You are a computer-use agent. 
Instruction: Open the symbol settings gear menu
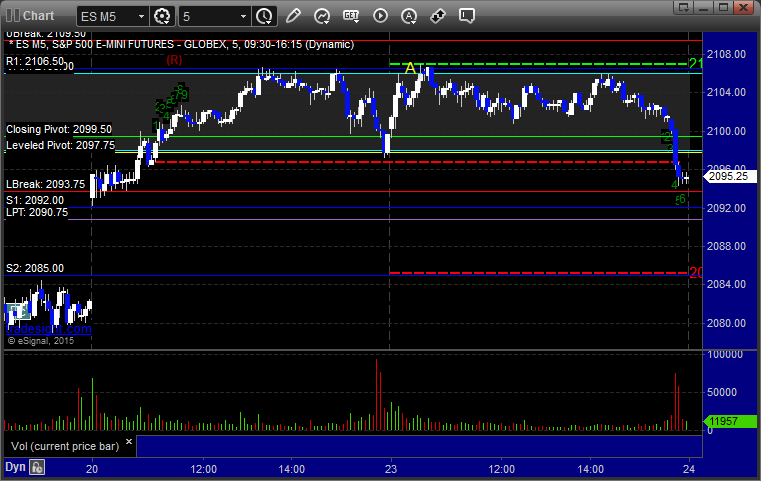pyautogui.click(x=162, y=17)
